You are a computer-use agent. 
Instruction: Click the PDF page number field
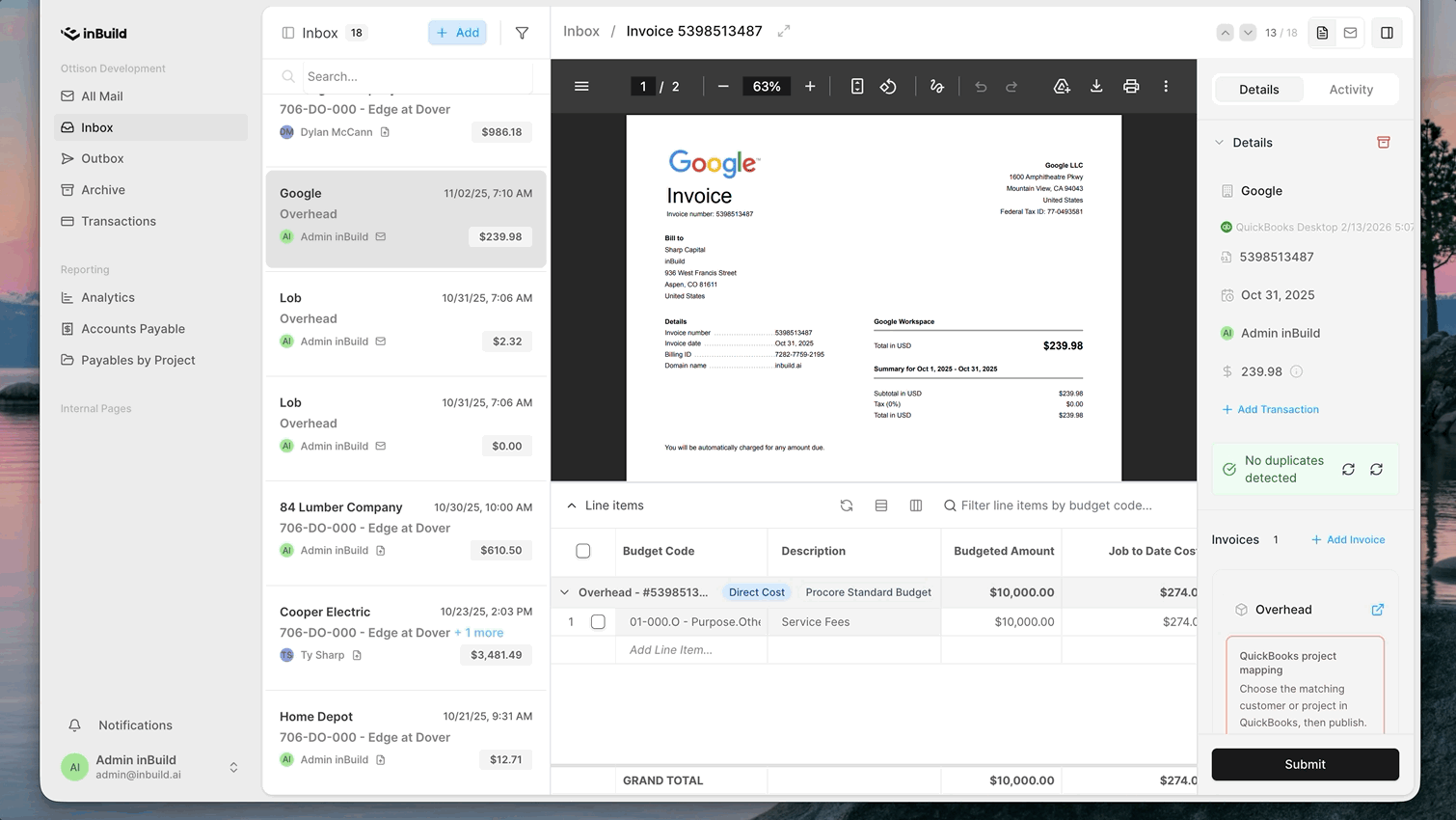tap(643, 86)
